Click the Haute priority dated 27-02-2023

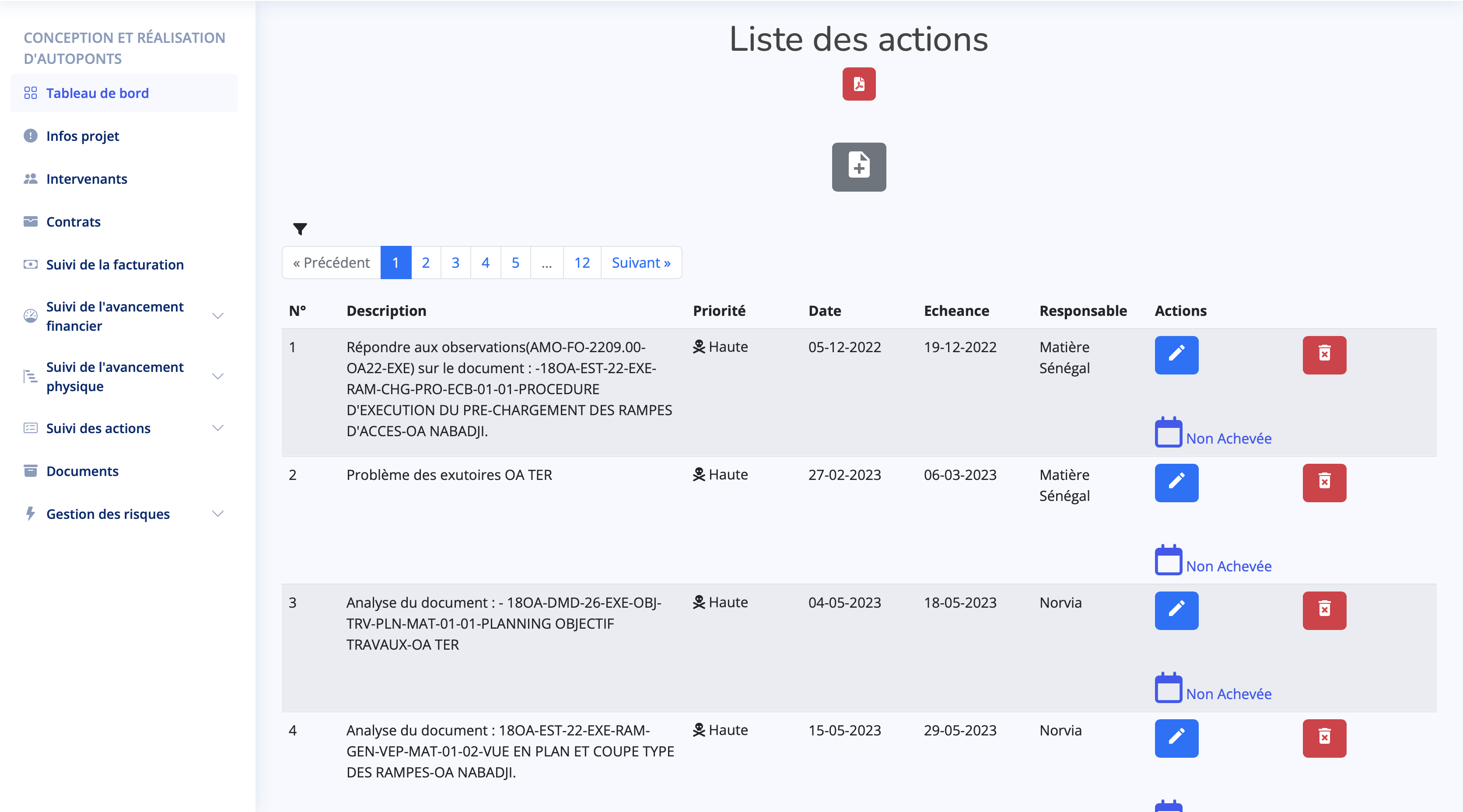point(720,475)
